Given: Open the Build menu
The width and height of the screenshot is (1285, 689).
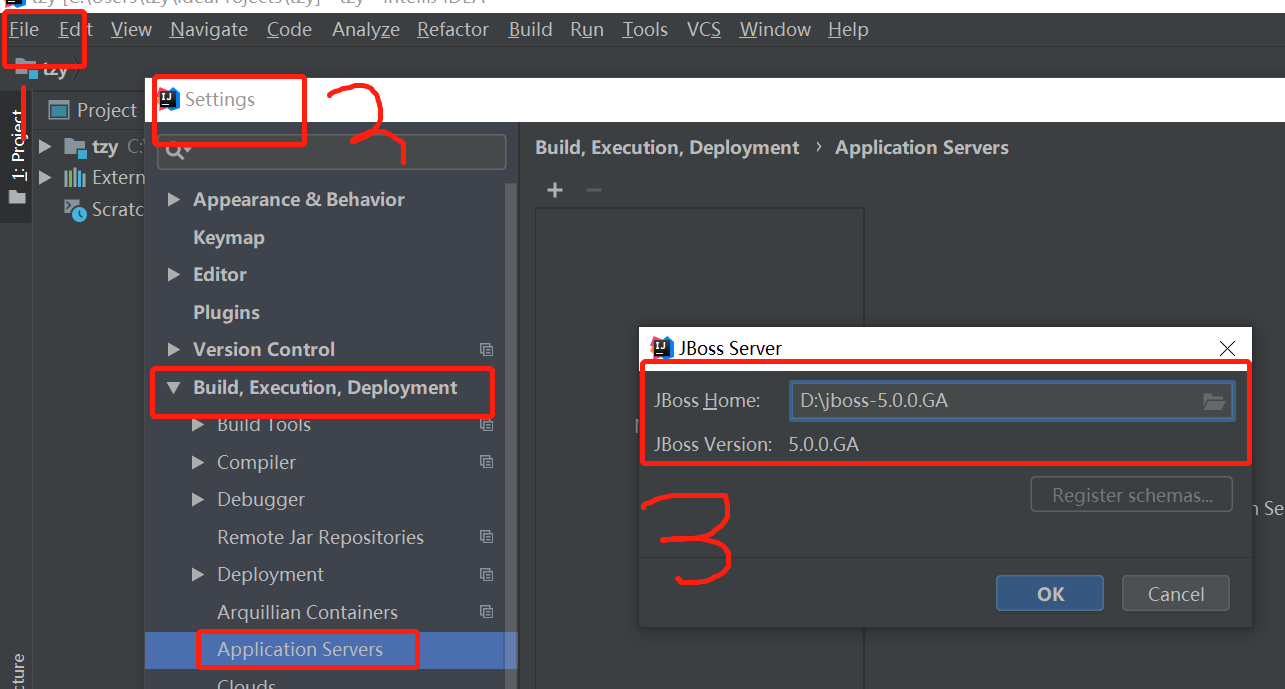Looking at the screenshot, I should [530, 30].
